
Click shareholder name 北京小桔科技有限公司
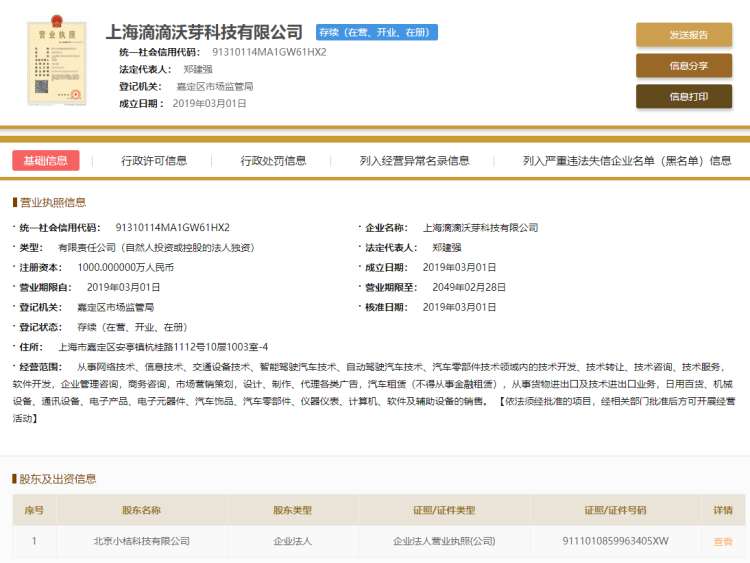pos(142,541)
